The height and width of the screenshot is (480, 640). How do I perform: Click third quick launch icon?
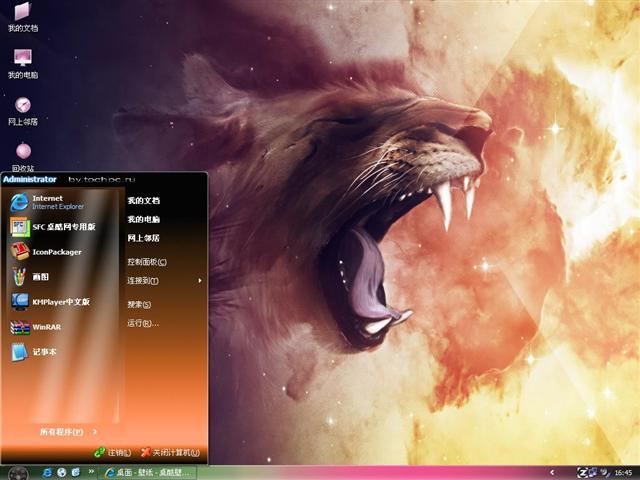coord(76,472)
